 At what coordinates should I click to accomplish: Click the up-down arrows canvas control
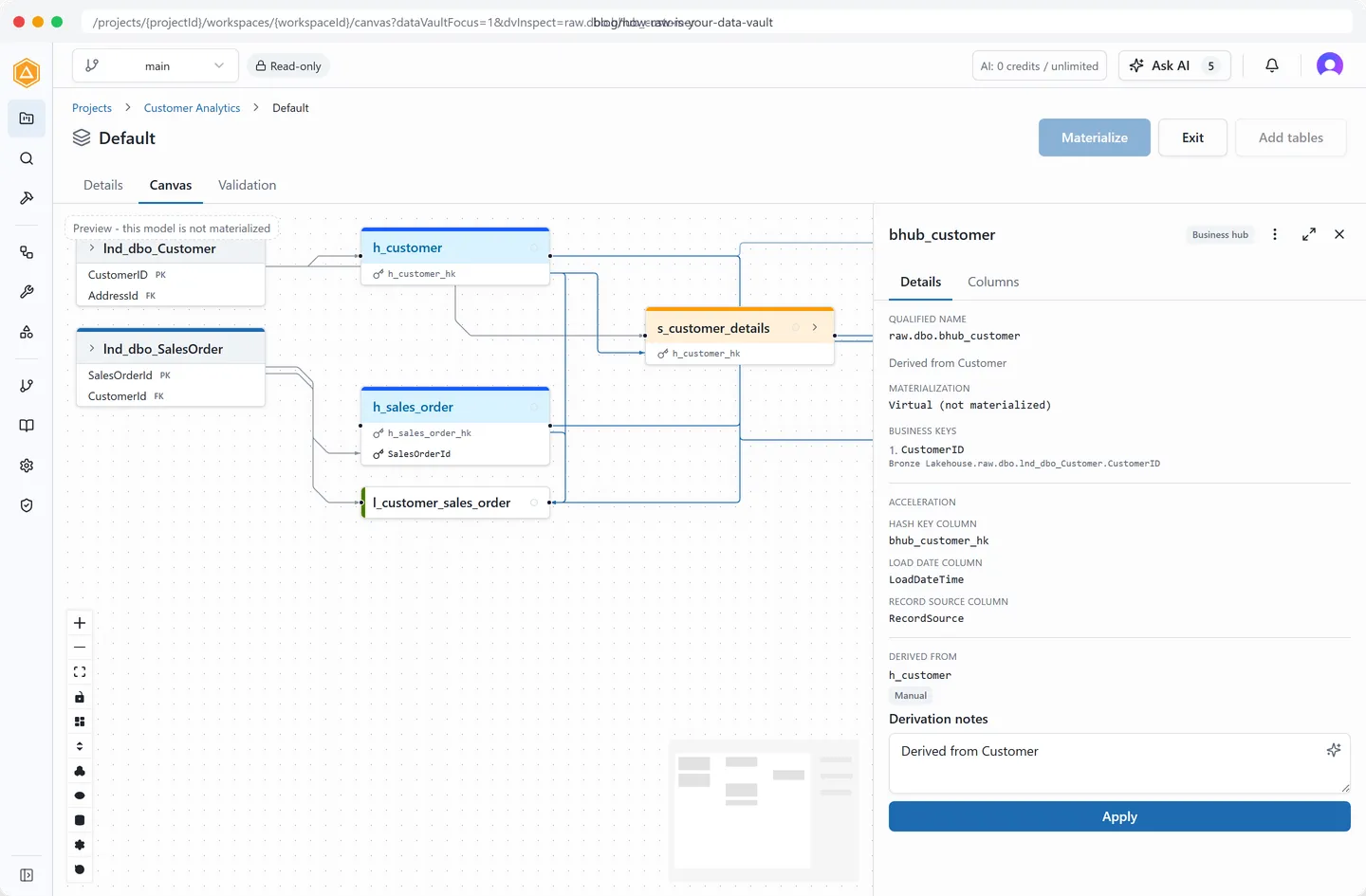[80, 746]
